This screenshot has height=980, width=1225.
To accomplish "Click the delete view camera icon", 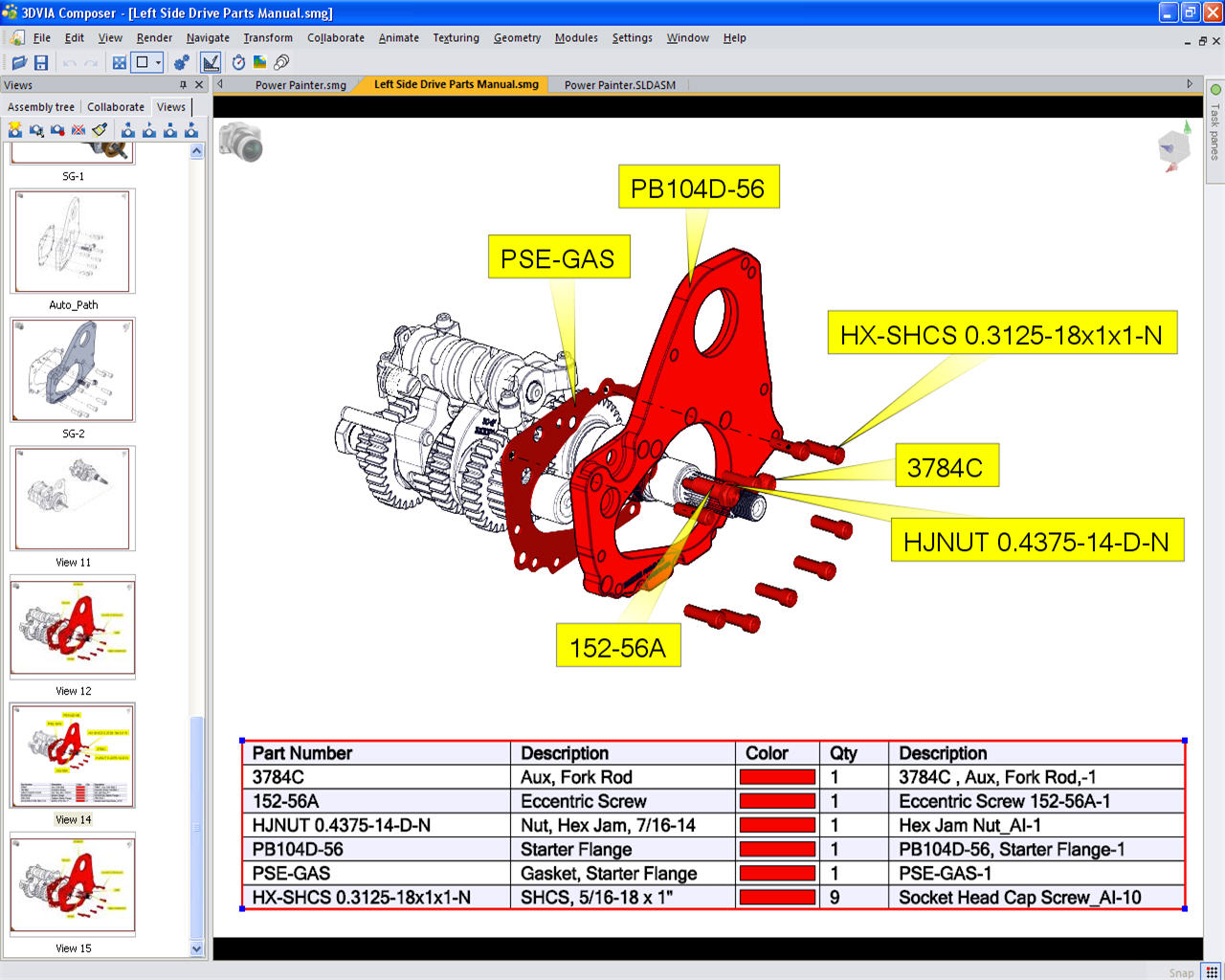I will point(78,130).
